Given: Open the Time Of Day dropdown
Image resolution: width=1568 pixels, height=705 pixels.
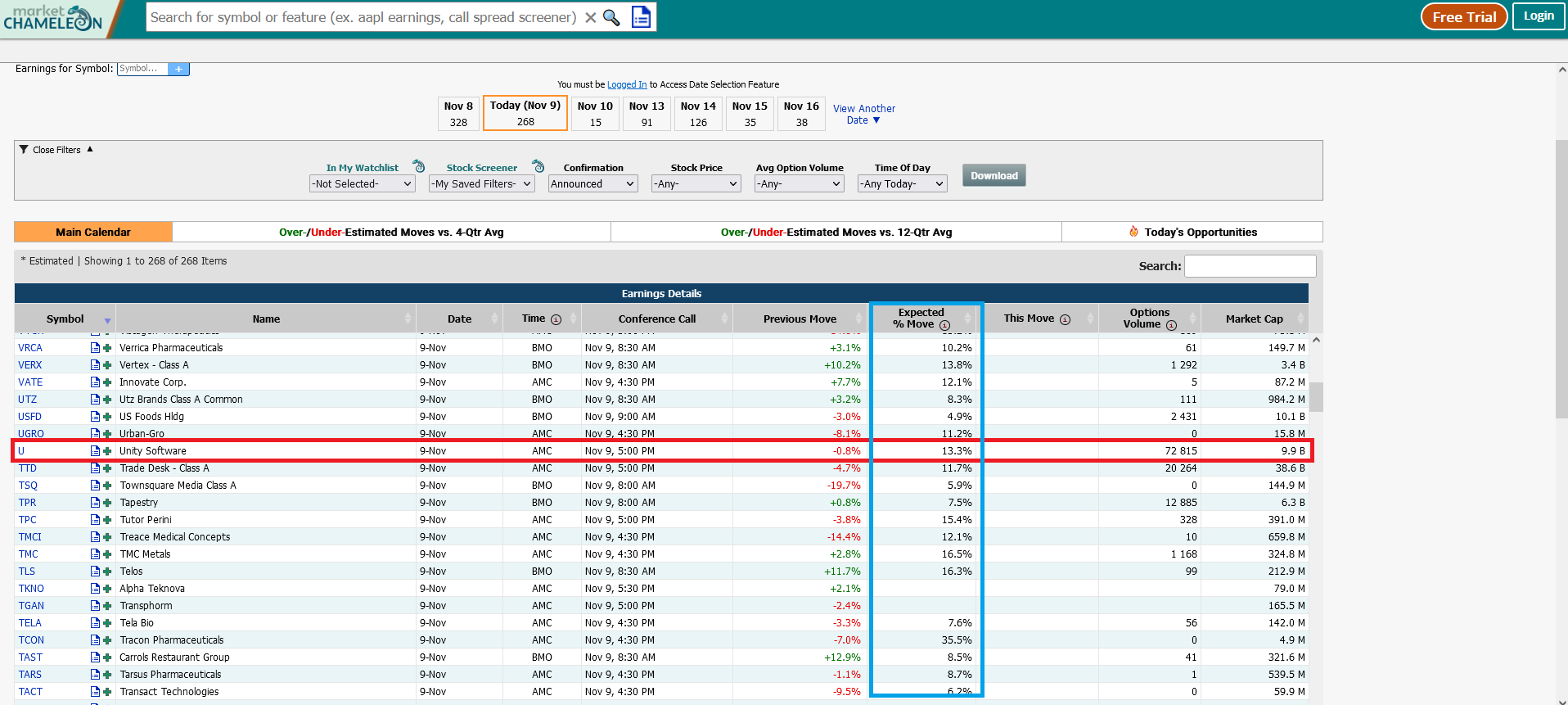Looking at the screenshot, I should (x=903, y=184).
